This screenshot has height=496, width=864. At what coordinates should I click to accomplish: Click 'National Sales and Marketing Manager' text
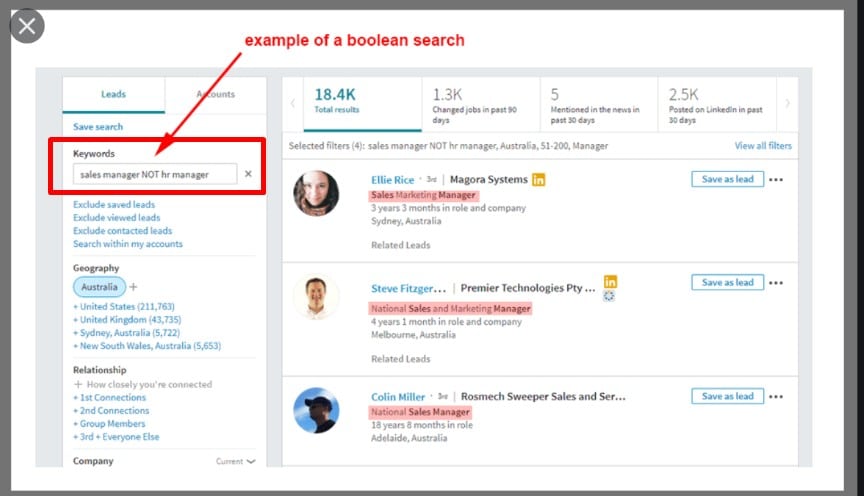(x=451, y=309)
